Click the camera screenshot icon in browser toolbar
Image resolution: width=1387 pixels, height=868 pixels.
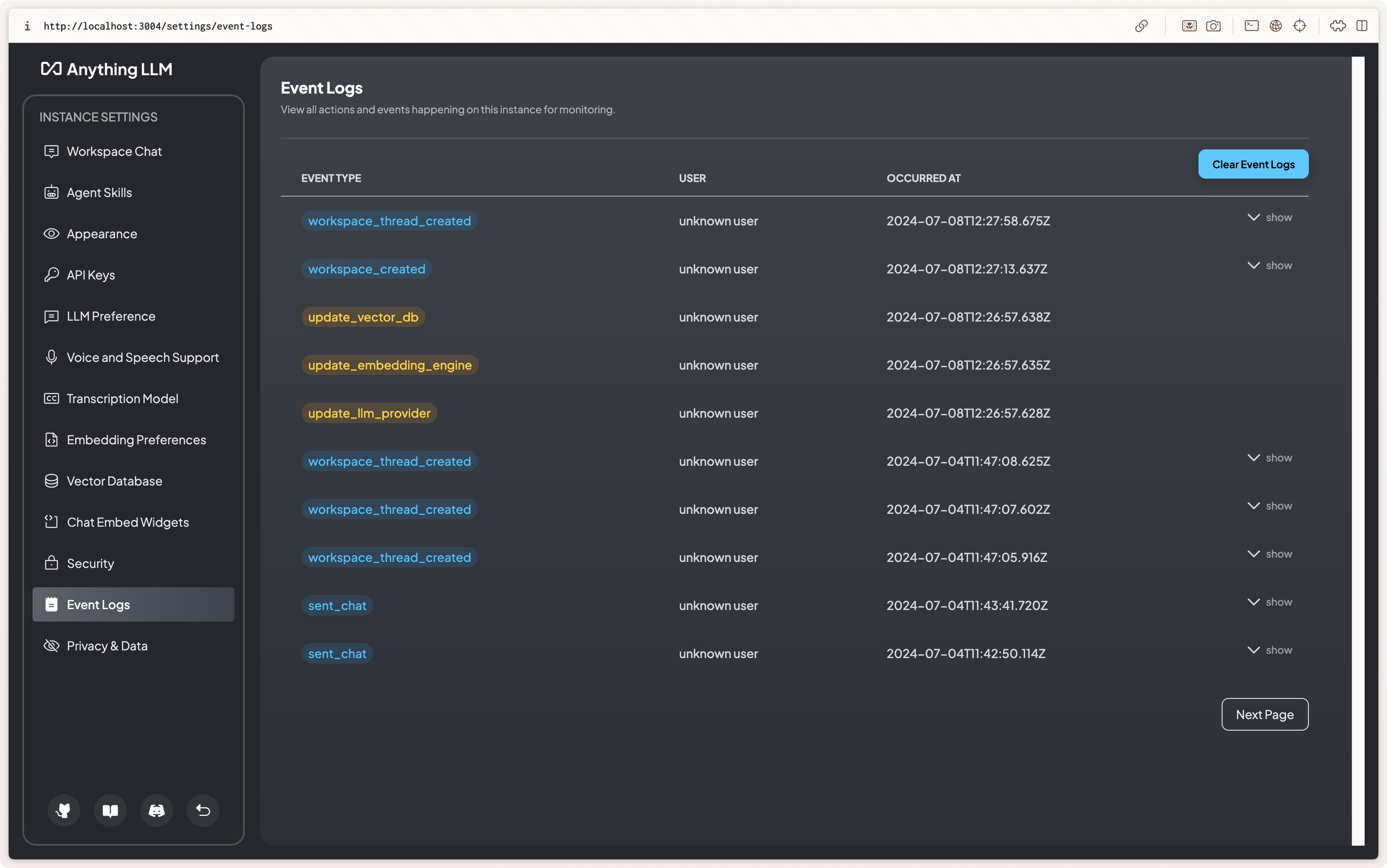1213,26
